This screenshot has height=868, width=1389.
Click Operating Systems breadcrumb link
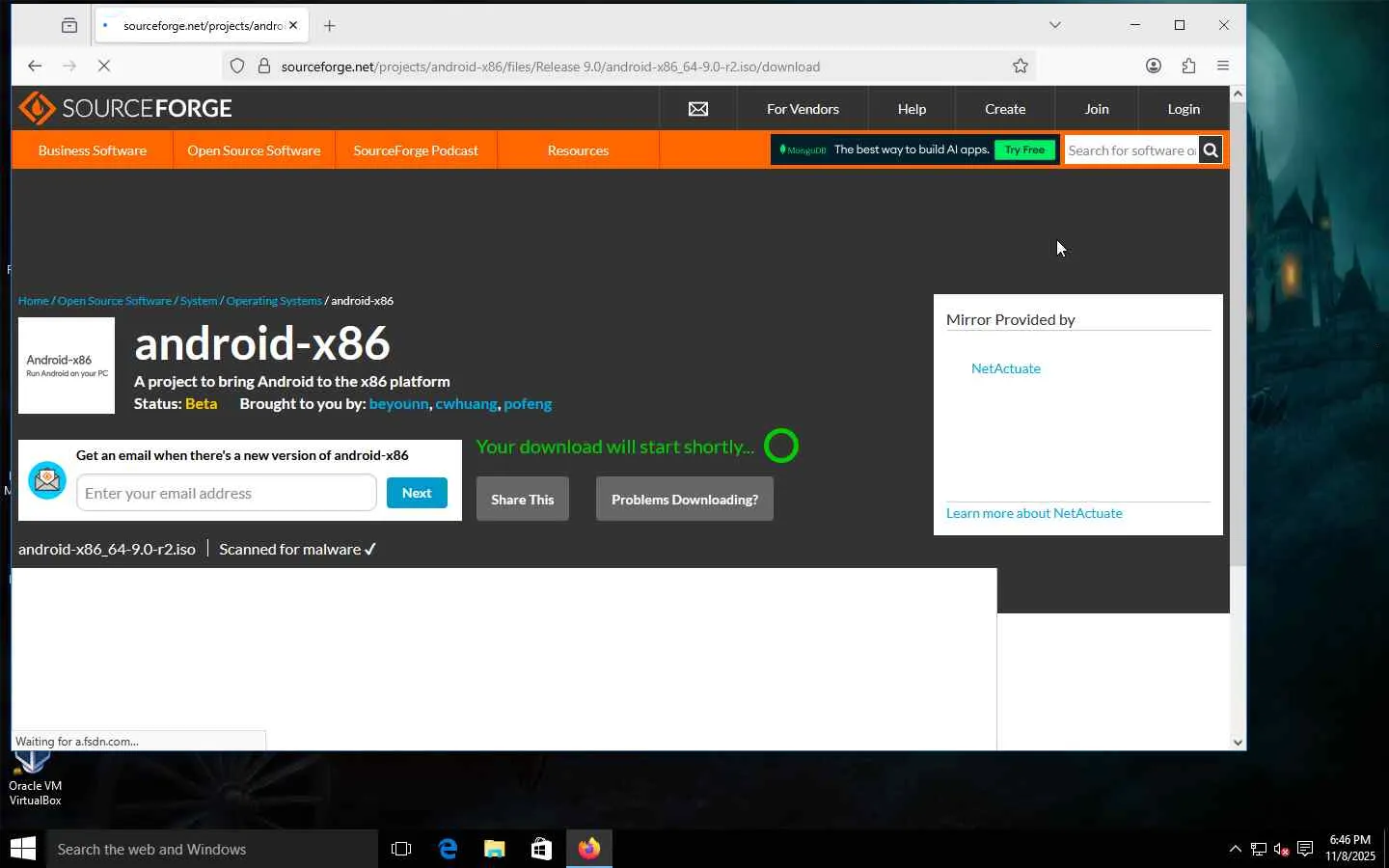point(274,301)
